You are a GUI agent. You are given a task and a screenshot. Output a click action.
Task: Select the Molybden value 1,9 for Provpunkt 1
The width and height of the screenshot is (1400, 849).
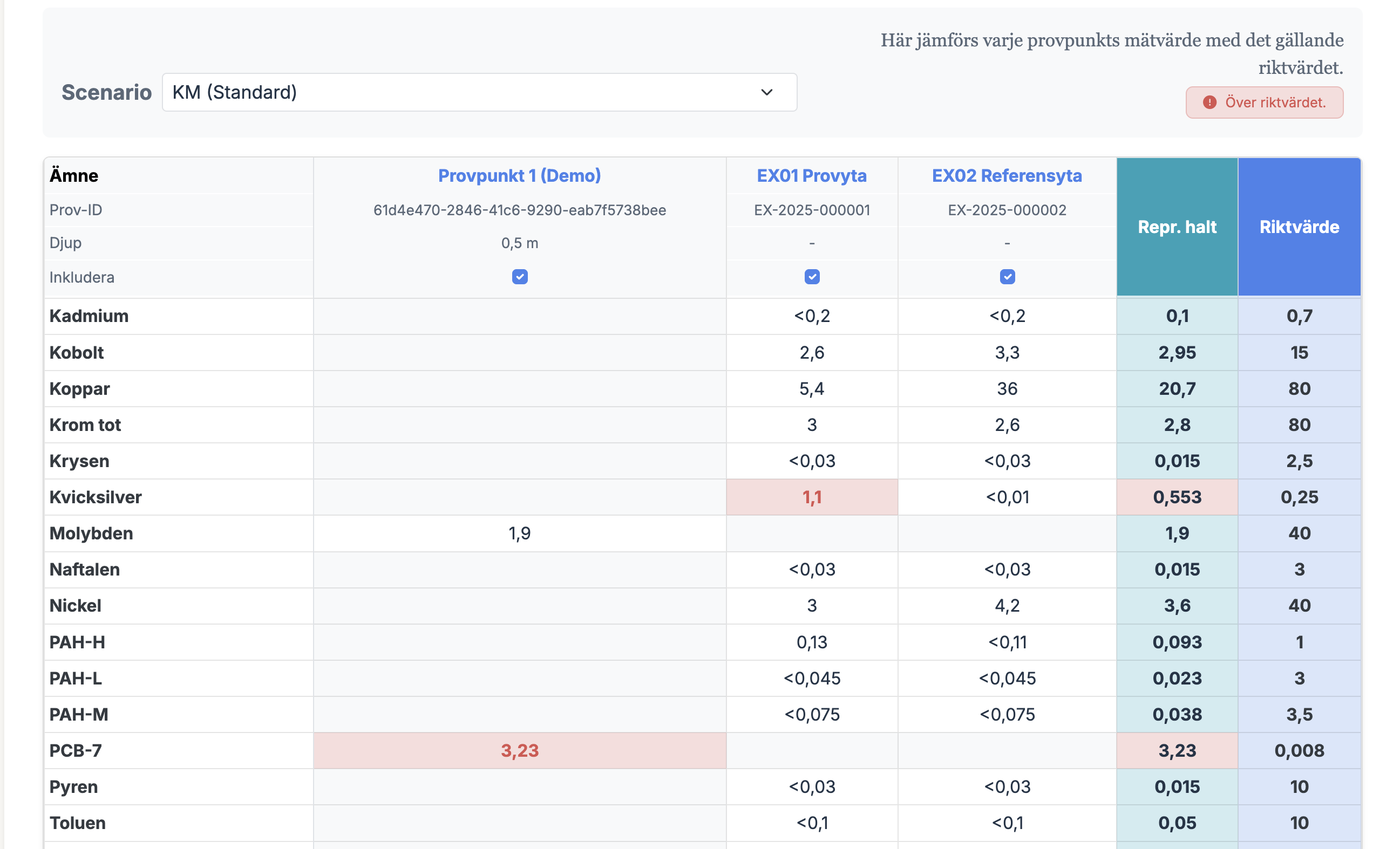[x=519, y=533]
